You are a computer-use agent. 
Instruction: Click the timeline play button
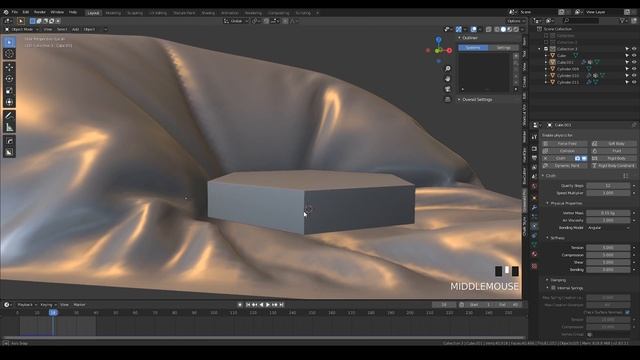pyautogui.click(x=268, y=305)
